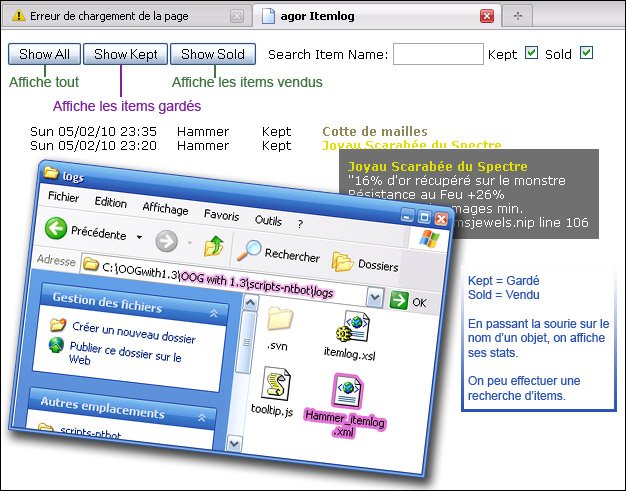The image size is (626, 491).
Task: Click the logs folder title icon
Action: tap(51, 172)
